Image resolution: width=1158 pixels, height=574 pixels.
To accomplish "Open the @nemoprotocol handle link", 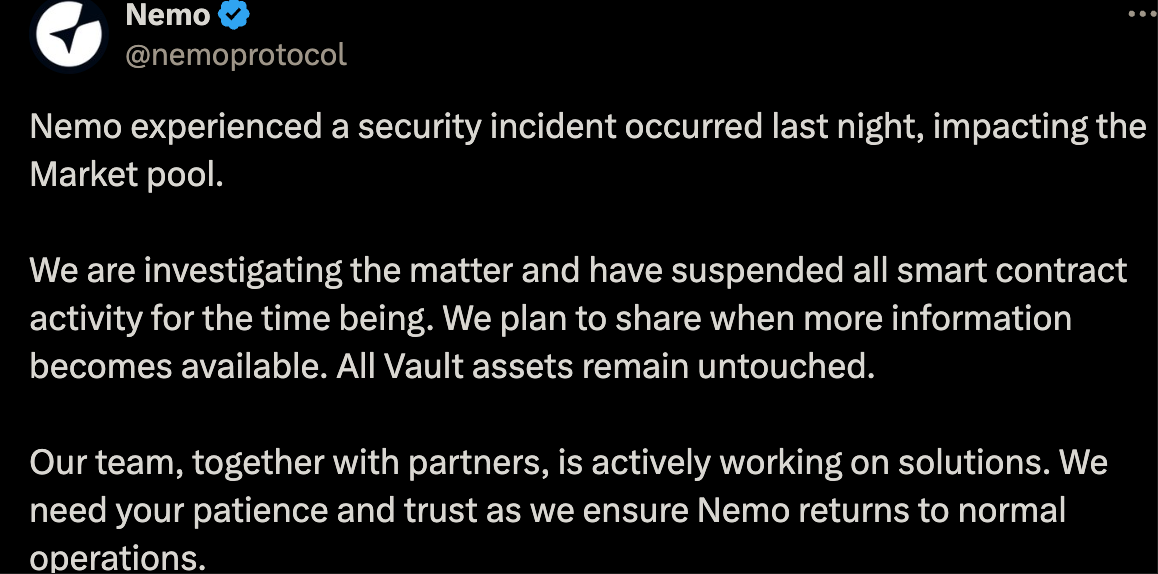I will pyautogui.click(x=235, y=54).
